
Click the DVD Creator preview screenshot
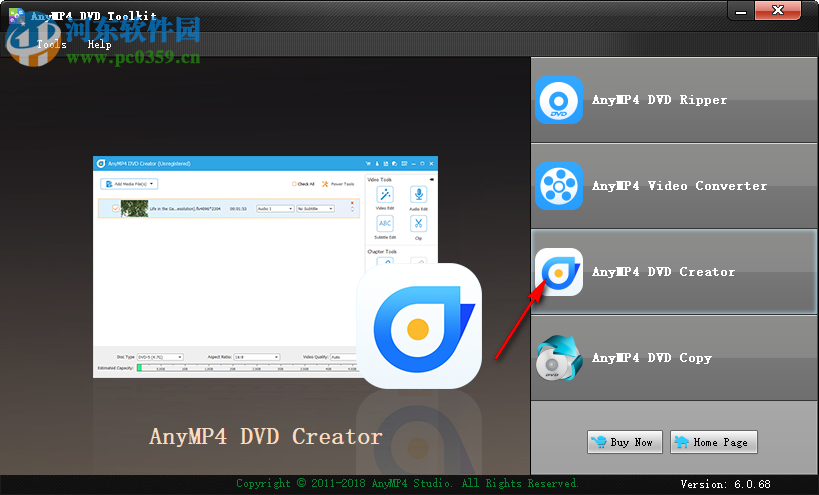(265, 266)
